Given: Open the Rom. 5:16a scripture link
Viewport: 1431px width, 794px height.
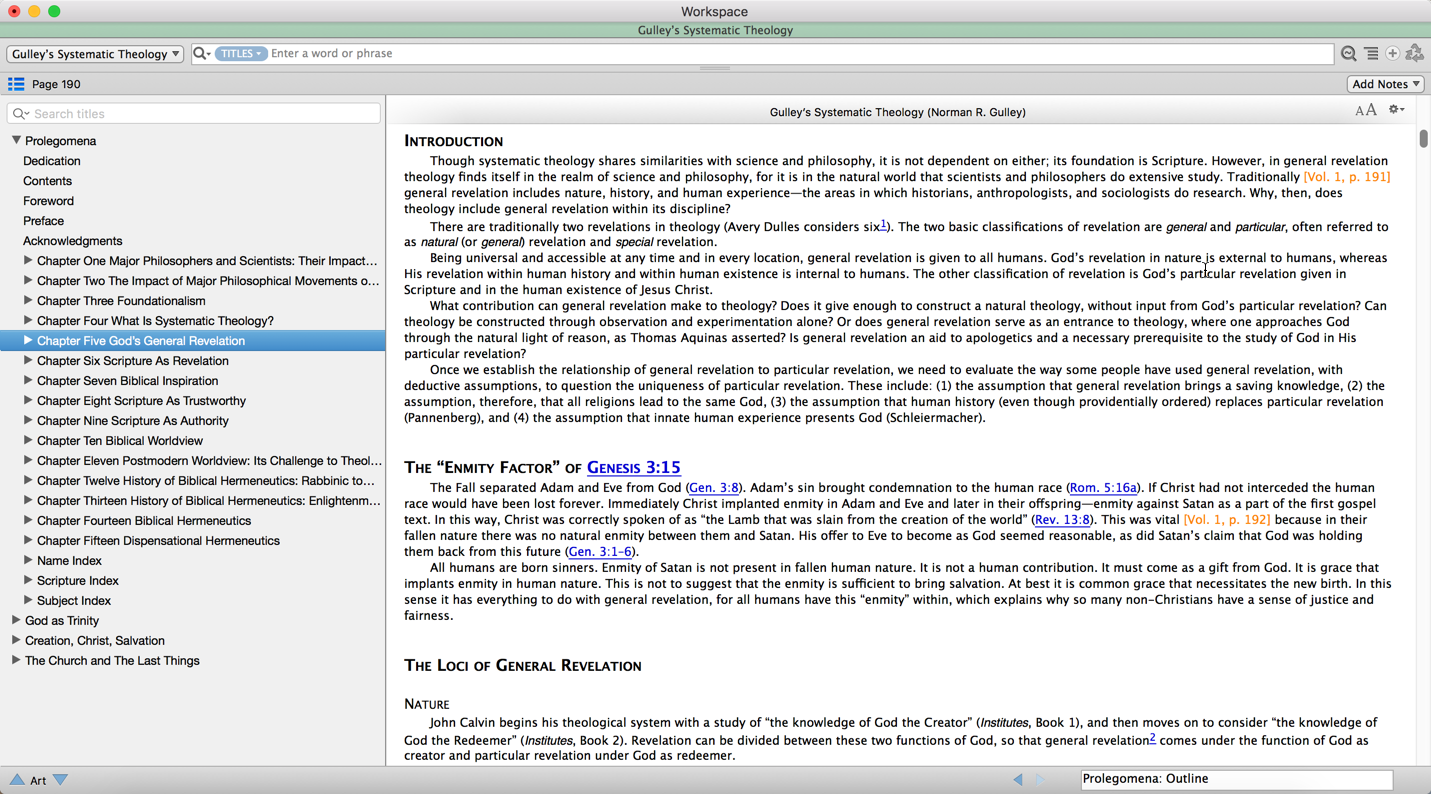Looking at the screenshot, I should pyautogui.click(x=1103, y=488).
